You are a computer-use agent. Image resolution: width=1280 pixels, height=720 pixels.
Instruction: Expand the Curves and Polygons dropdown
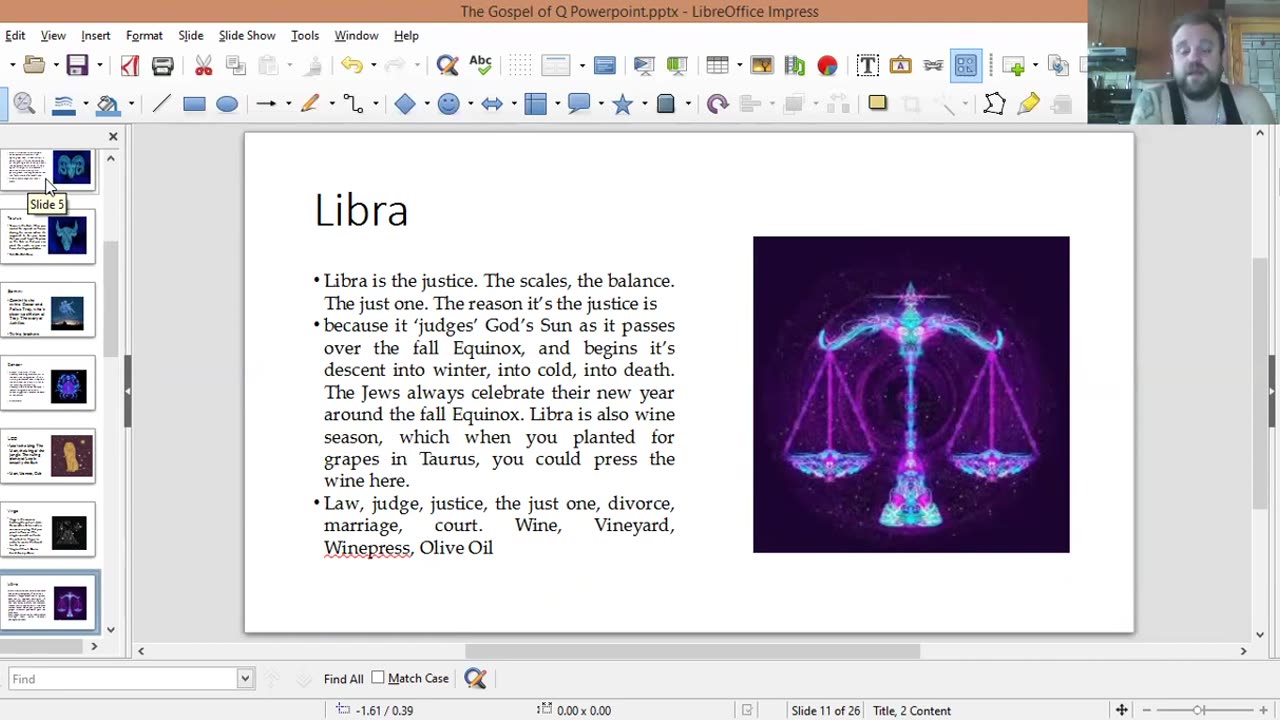click(330, 104)
